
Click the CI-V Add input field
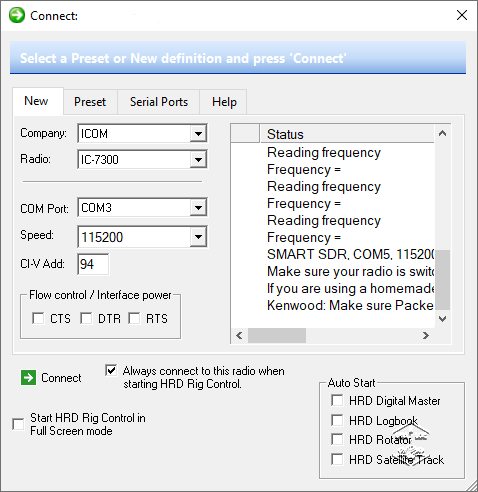coord(93,264)
